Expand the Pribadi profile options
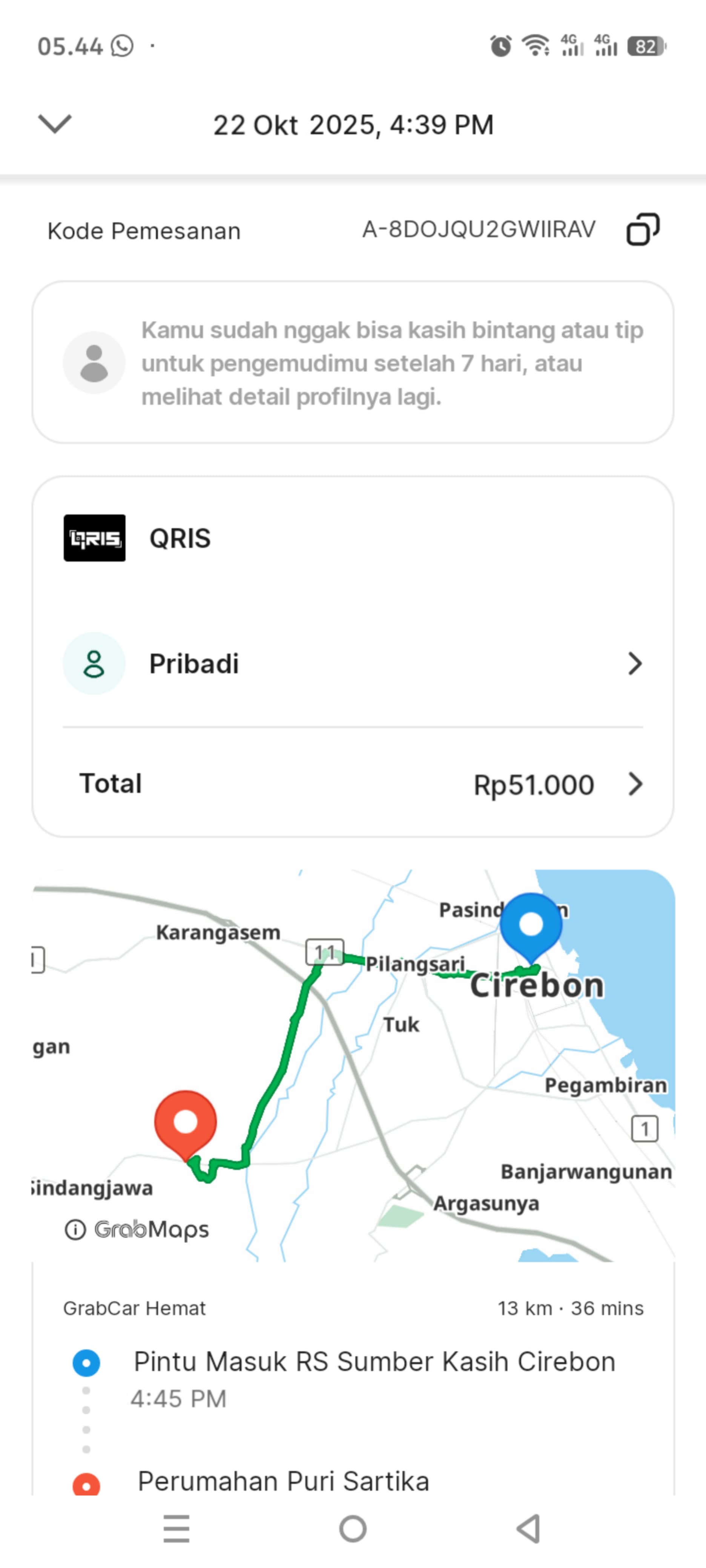This screenshot has height=1568, width=706. [x=635, y=663]
